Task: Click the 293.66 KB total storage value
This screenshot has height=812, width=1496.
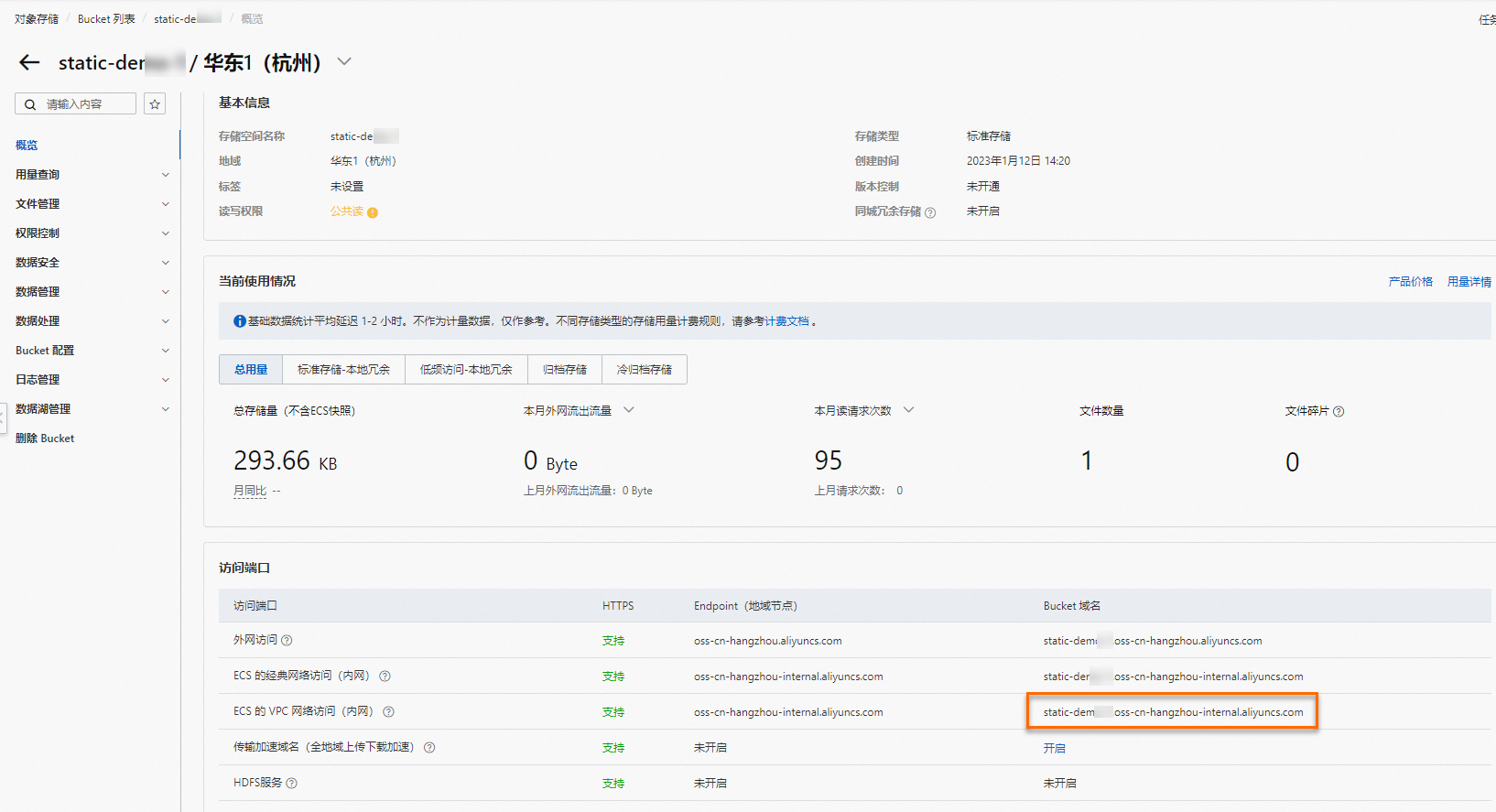Action: pos(286,460)
